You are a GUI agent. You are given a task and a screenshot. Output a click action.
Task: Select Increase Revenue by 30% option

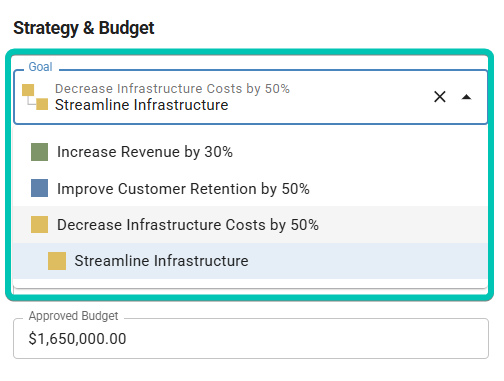point(250,152)
